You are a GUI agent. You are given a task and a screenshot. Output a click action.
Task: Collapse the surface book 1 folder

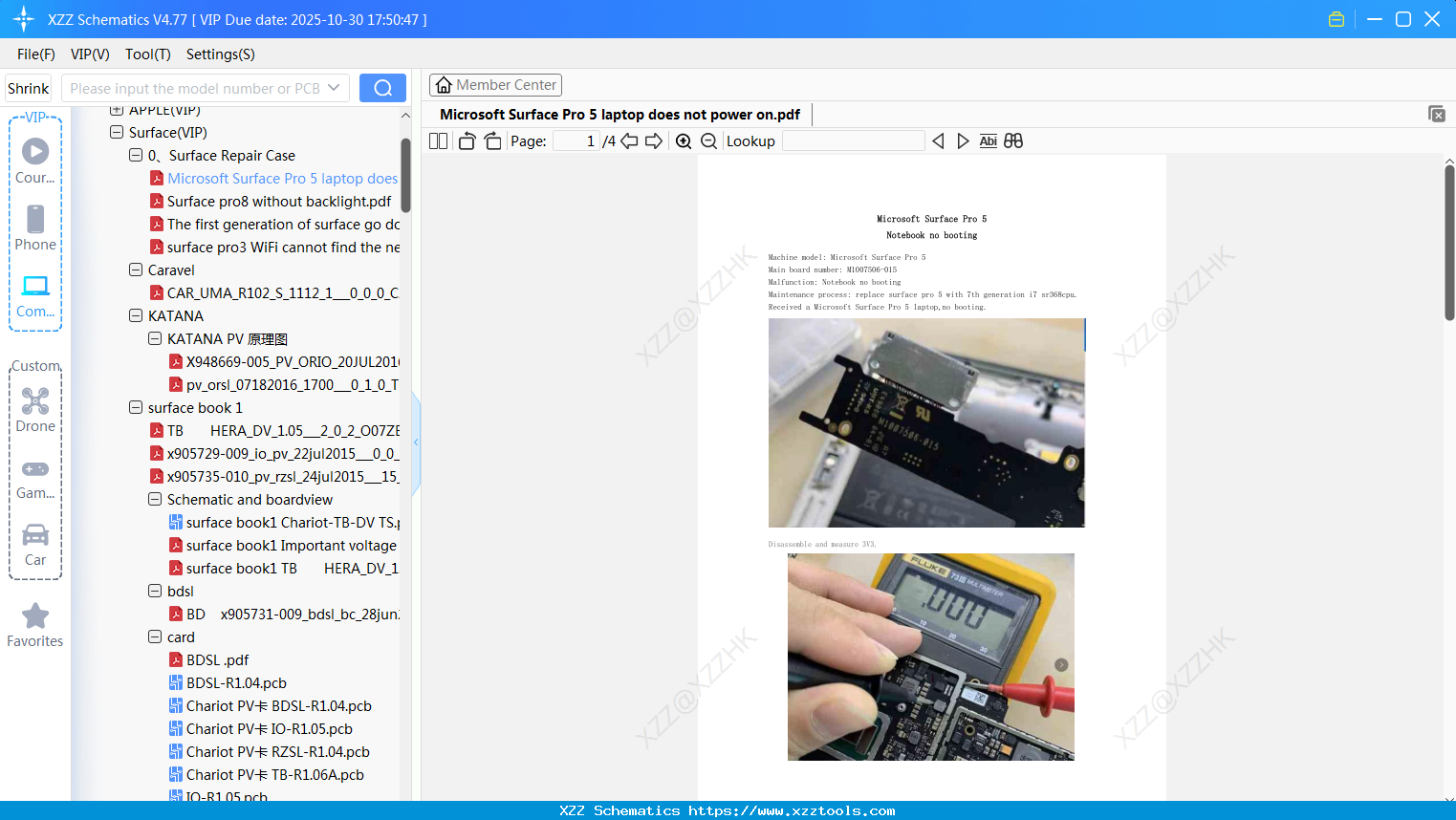[136, 407]
